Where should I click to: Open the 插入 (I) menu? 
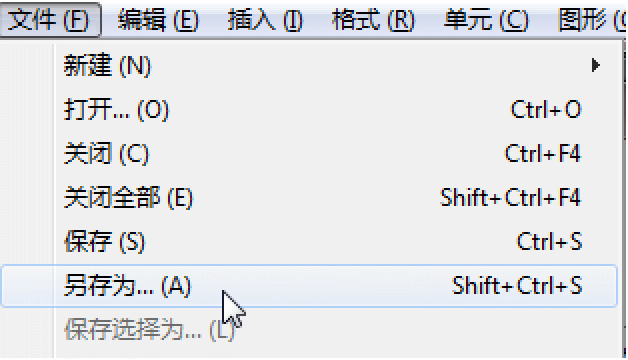(265, 20)
